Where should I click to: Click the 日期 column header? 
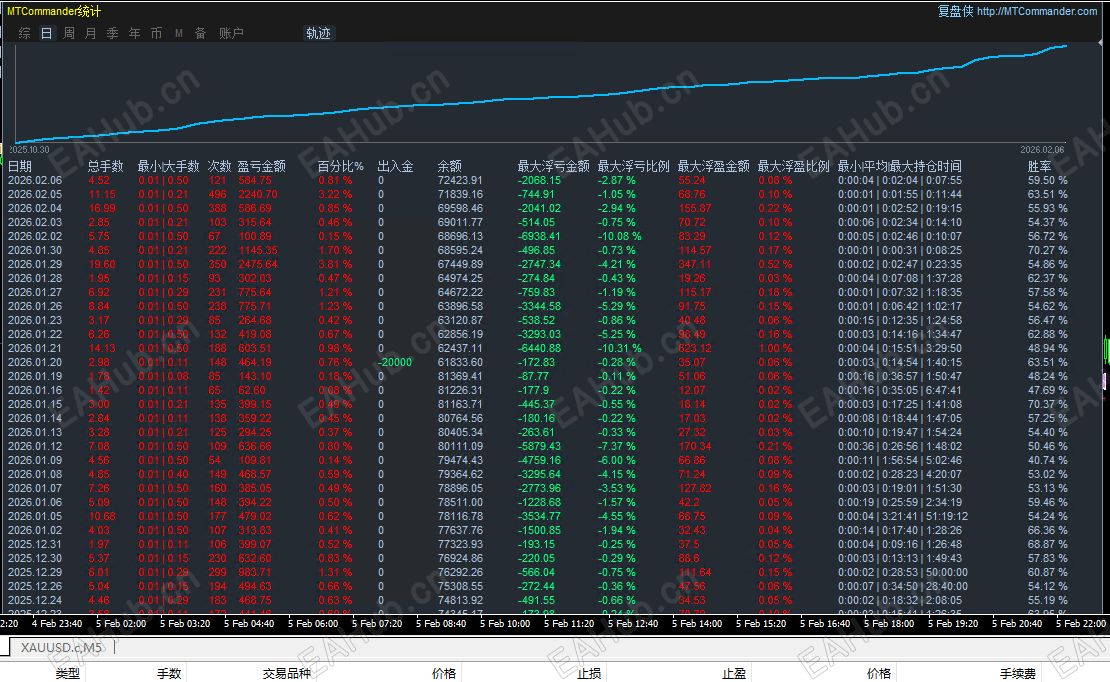pos(20,166)
